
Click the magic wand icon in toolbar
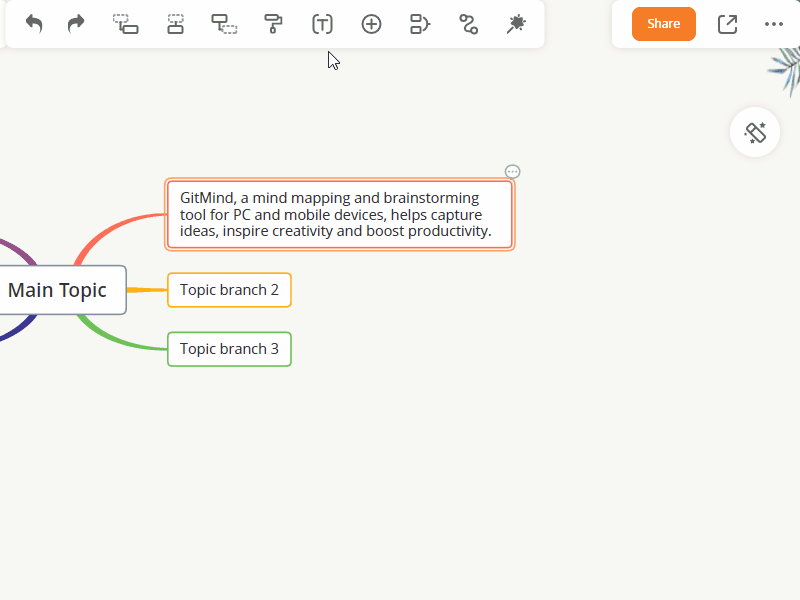coord(516,24)
